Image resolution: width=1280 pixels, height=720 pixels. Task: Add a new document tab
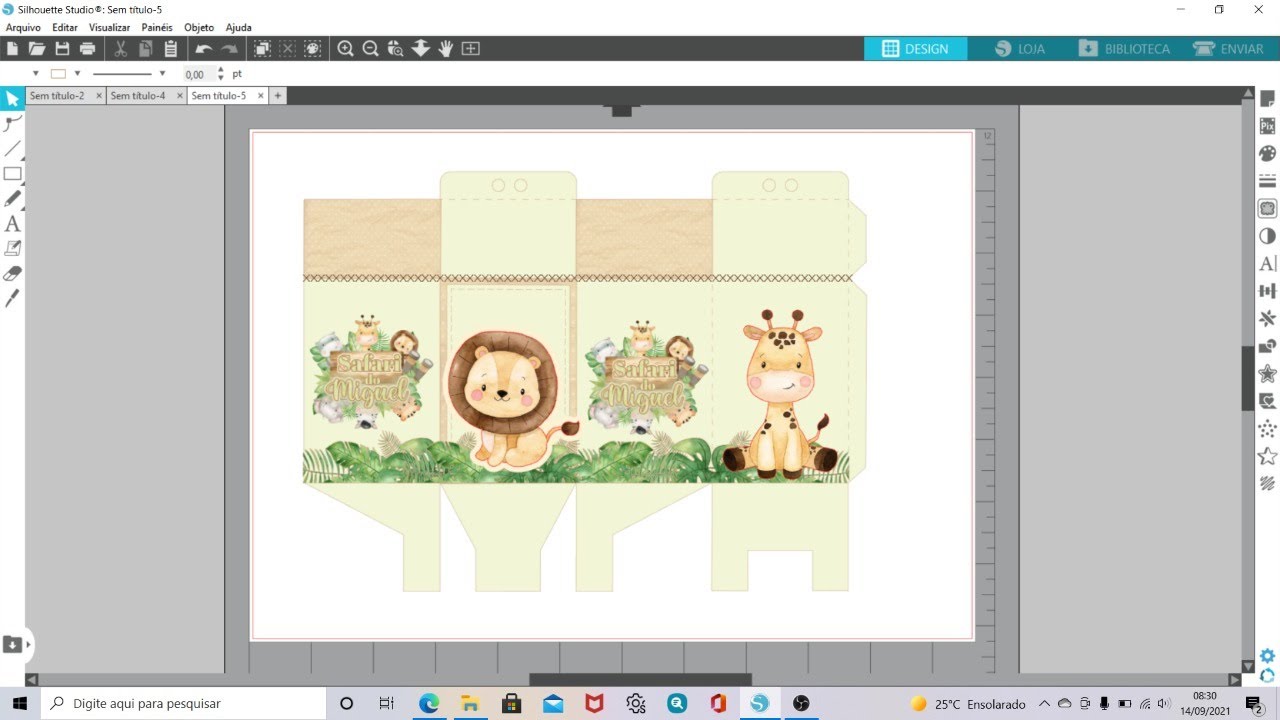tap(278, 96)
